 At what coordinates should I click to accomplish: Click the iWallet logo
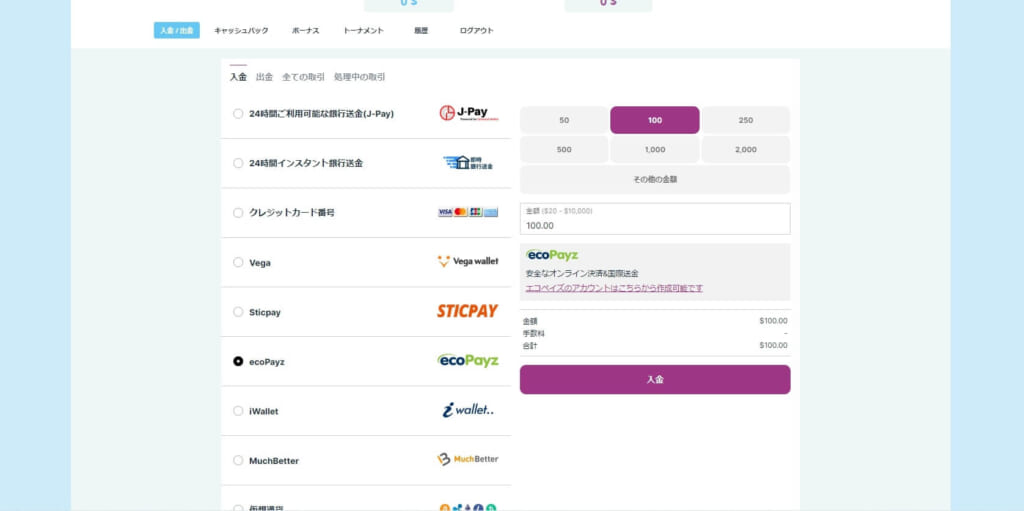[x=468, y=410]
